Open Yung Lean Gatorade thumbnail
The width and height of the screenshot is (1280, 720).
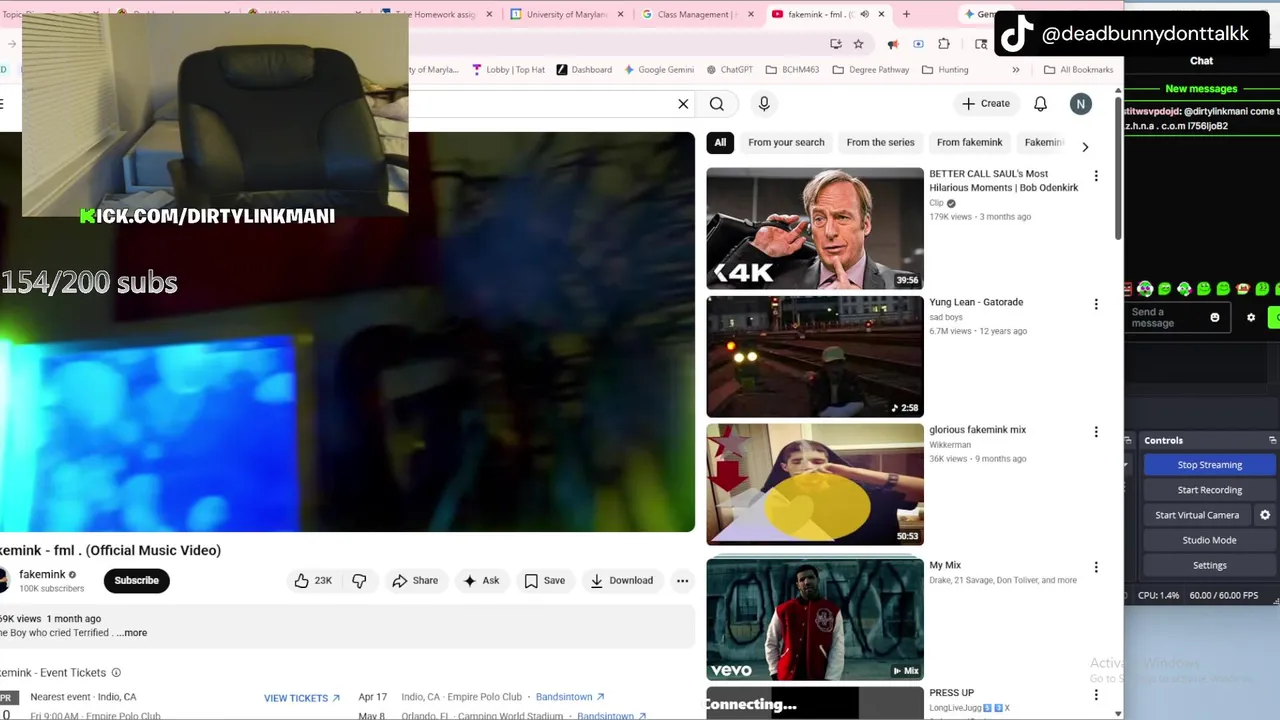815,356
